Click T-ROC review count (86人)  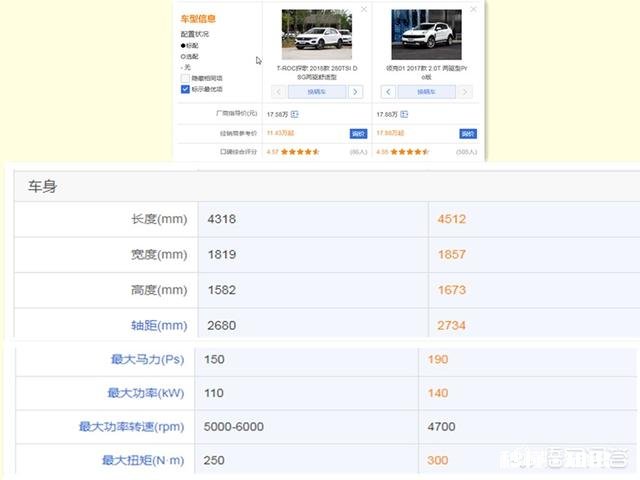(358, 152)
